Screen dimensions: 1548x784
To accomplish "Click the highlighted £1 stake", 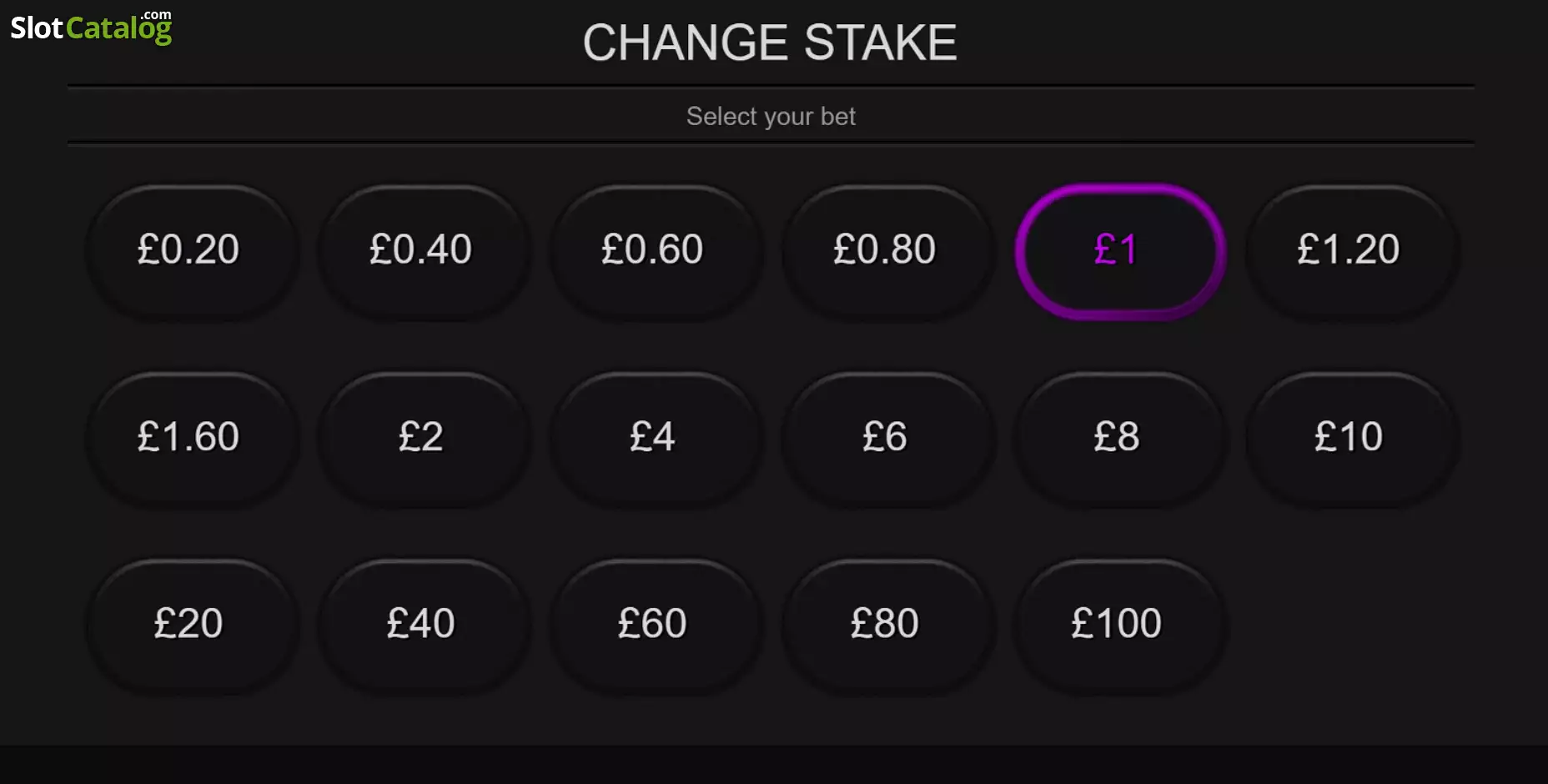I will tap(1118, 250).
